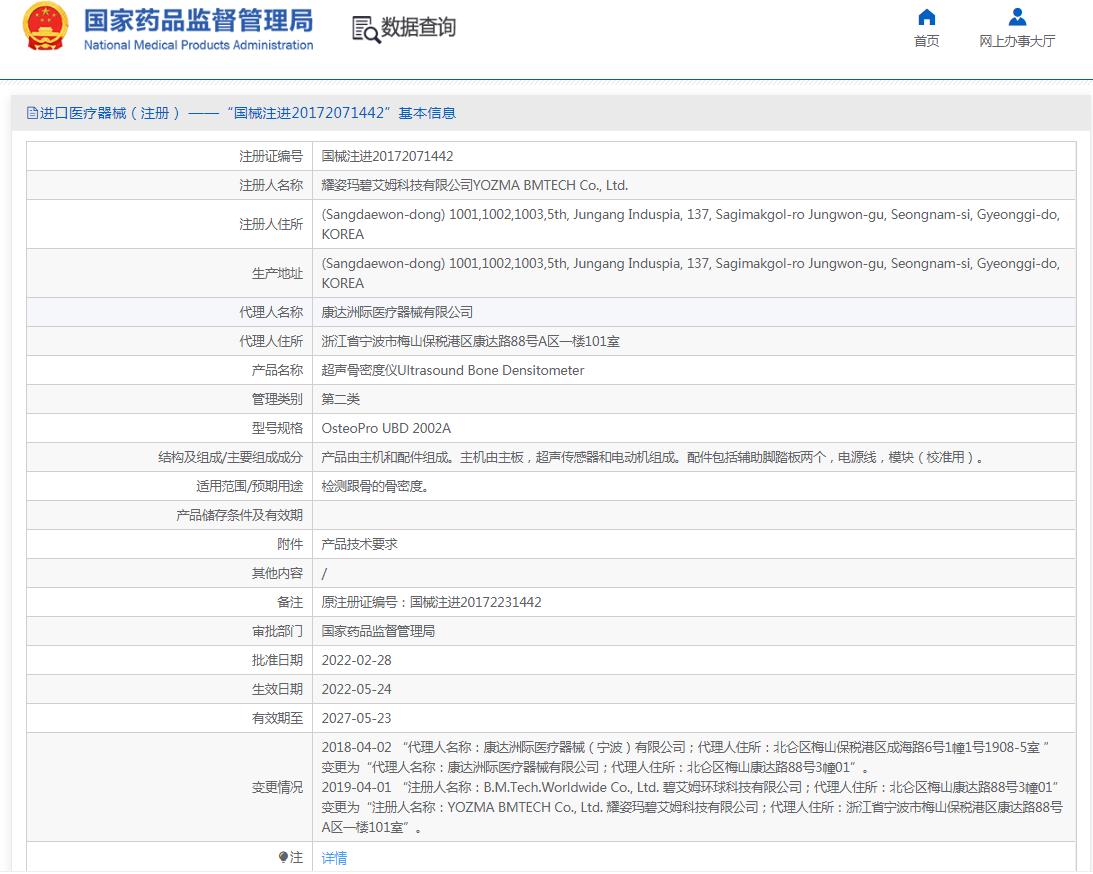Click the 2019-04-01 change record

point(691,807)
